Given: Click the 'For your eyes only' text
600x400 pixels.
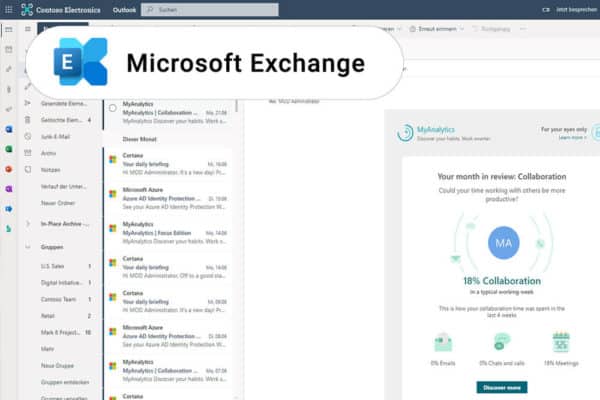Looking at the screenshot, I should (563, 129).
